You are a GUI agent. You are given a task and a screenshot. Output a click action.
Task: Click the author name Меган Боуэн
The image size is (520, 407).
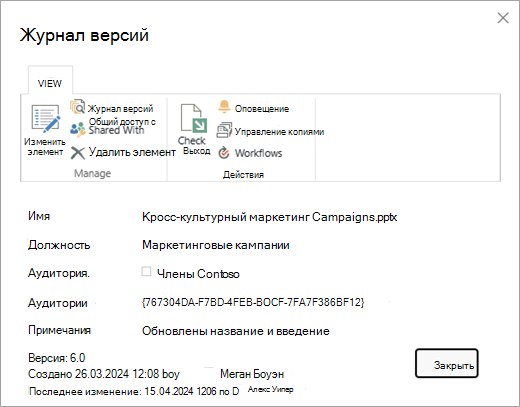[252, 374]
